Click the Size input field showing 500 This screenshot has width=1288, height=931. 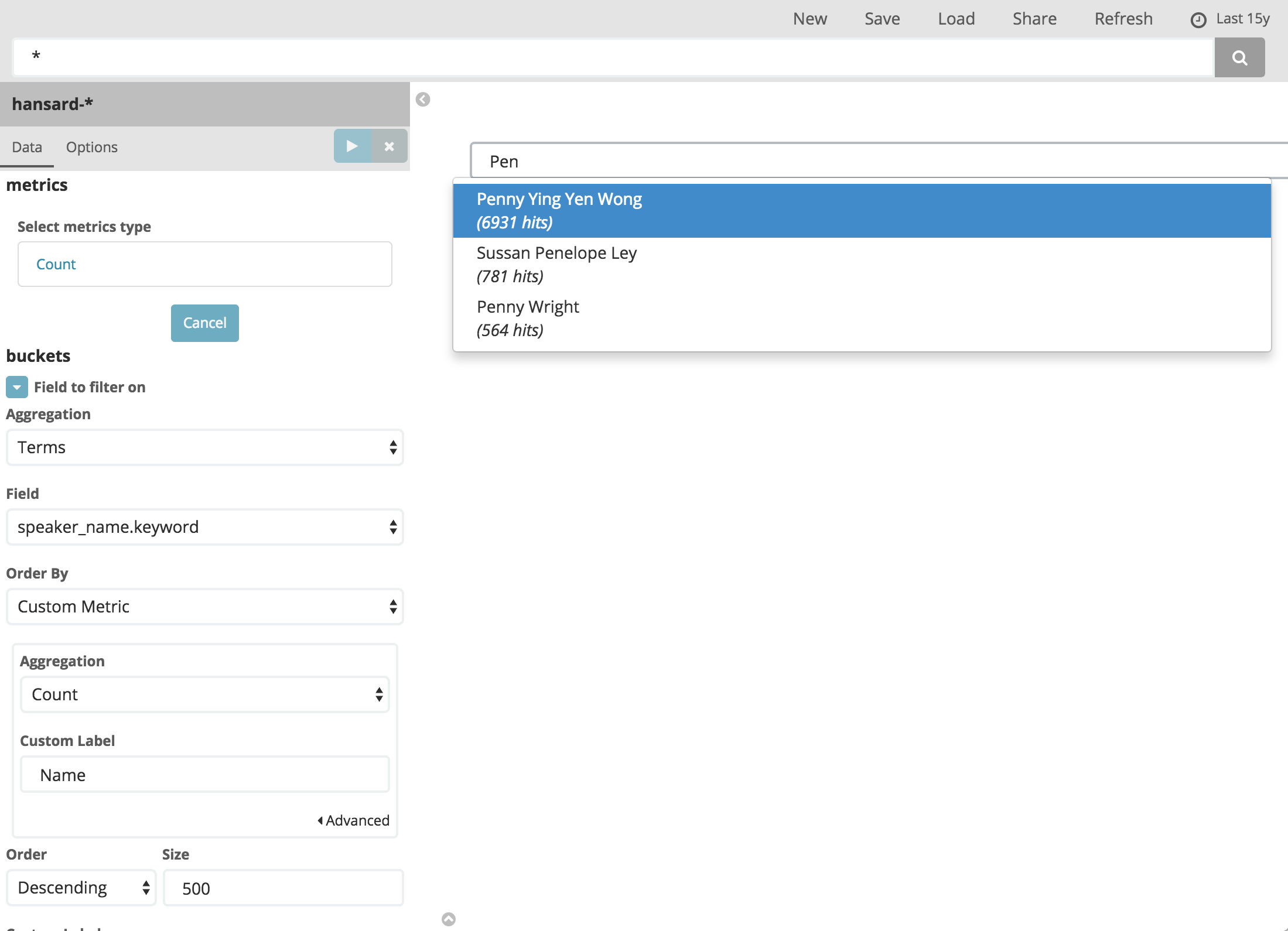coord(283,888)
